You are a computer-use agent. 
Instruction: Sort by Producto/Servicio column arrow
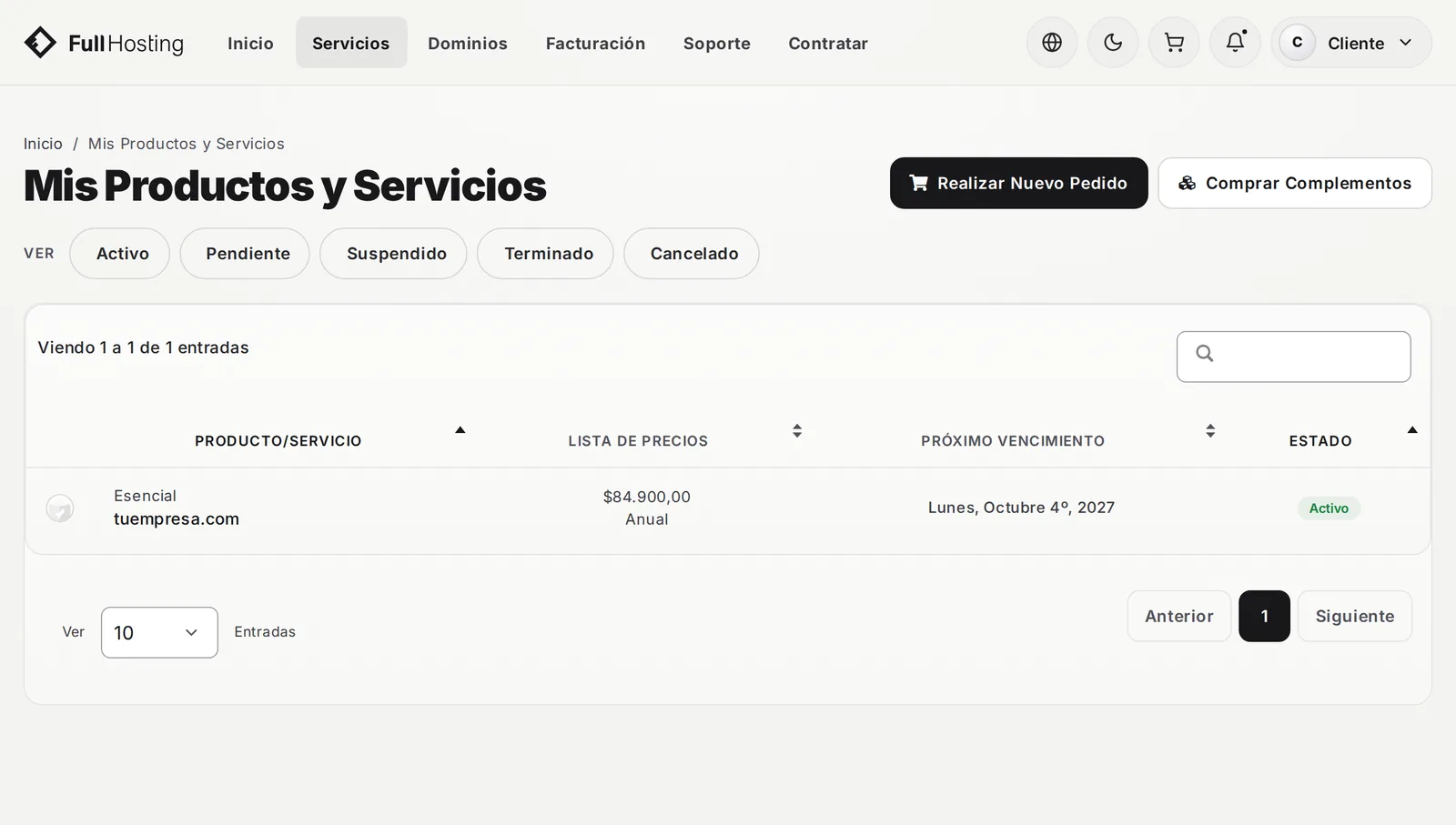click(460, 430)
